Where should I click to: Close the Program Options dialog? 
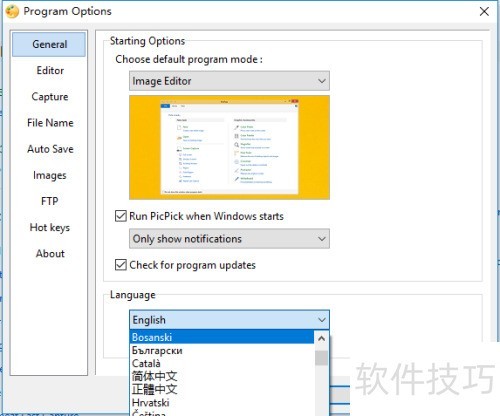click(484, 12)
